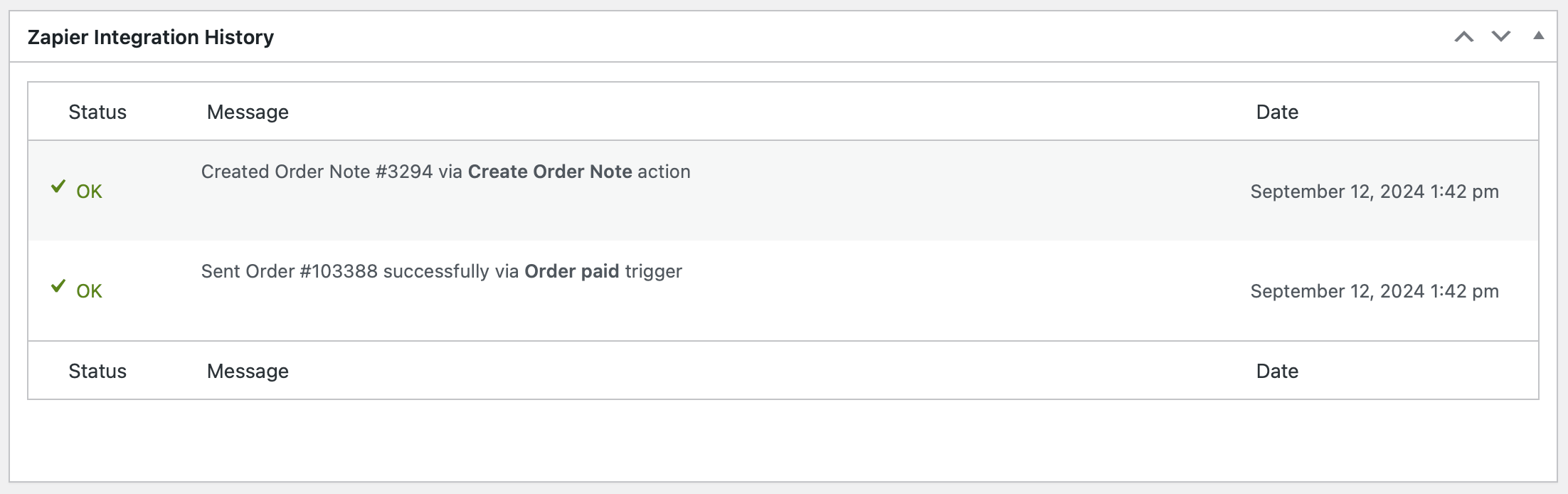Screen dimensions: 1568x494
Task: Click the green checkmark in the Create Order Note row
Action: click(58, 187)
